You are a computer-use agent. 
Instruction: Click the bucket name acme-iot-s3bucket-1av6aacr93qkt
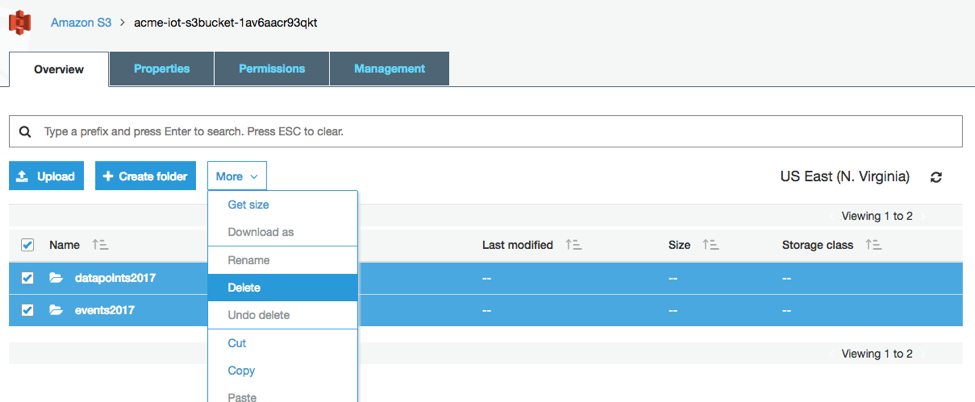pyautogui.click(x=226, y=23)
